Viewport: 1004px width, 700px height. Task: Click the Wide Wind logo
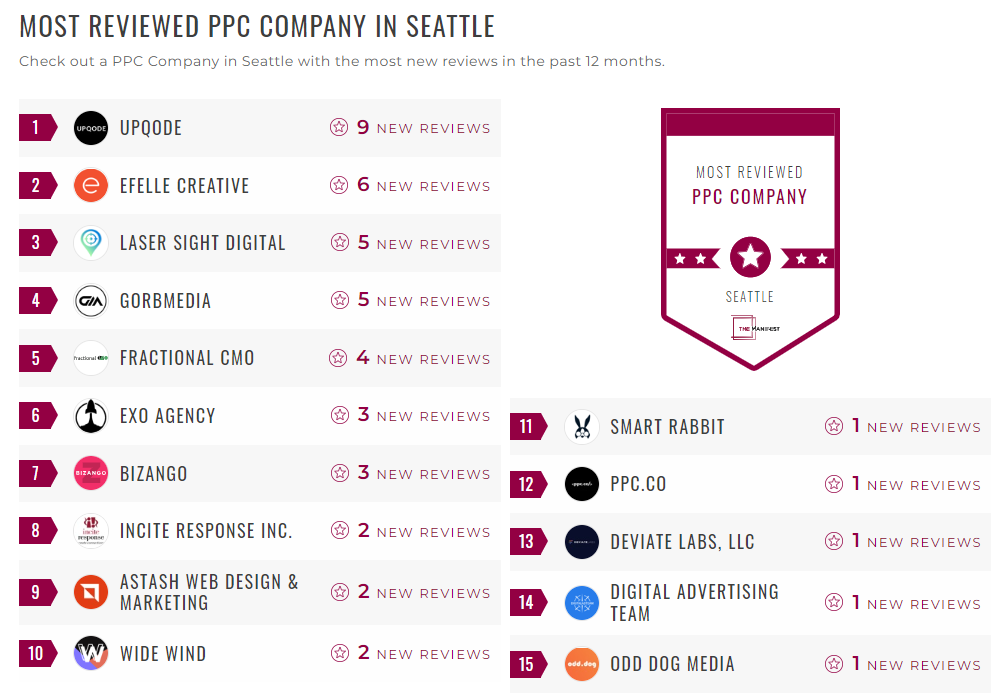[90, 653]
